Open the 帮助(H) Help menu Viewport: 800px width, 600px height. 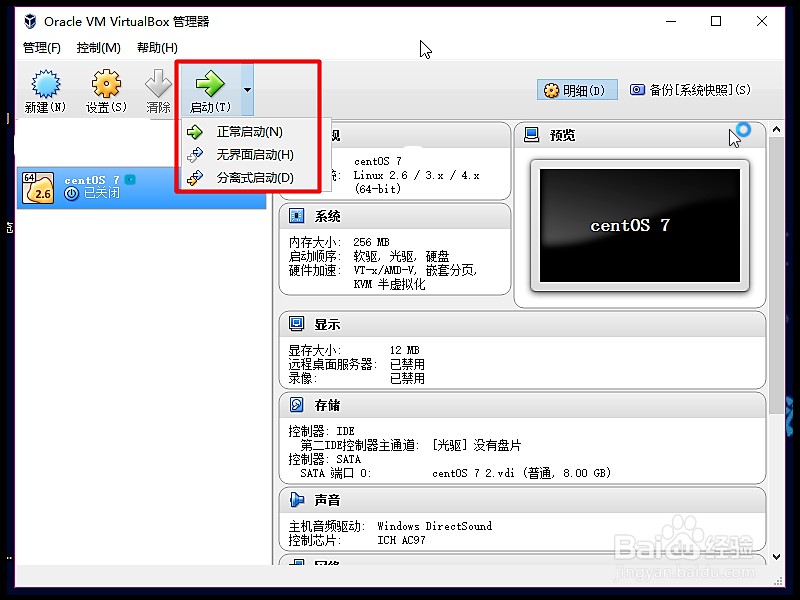[157, 48]
